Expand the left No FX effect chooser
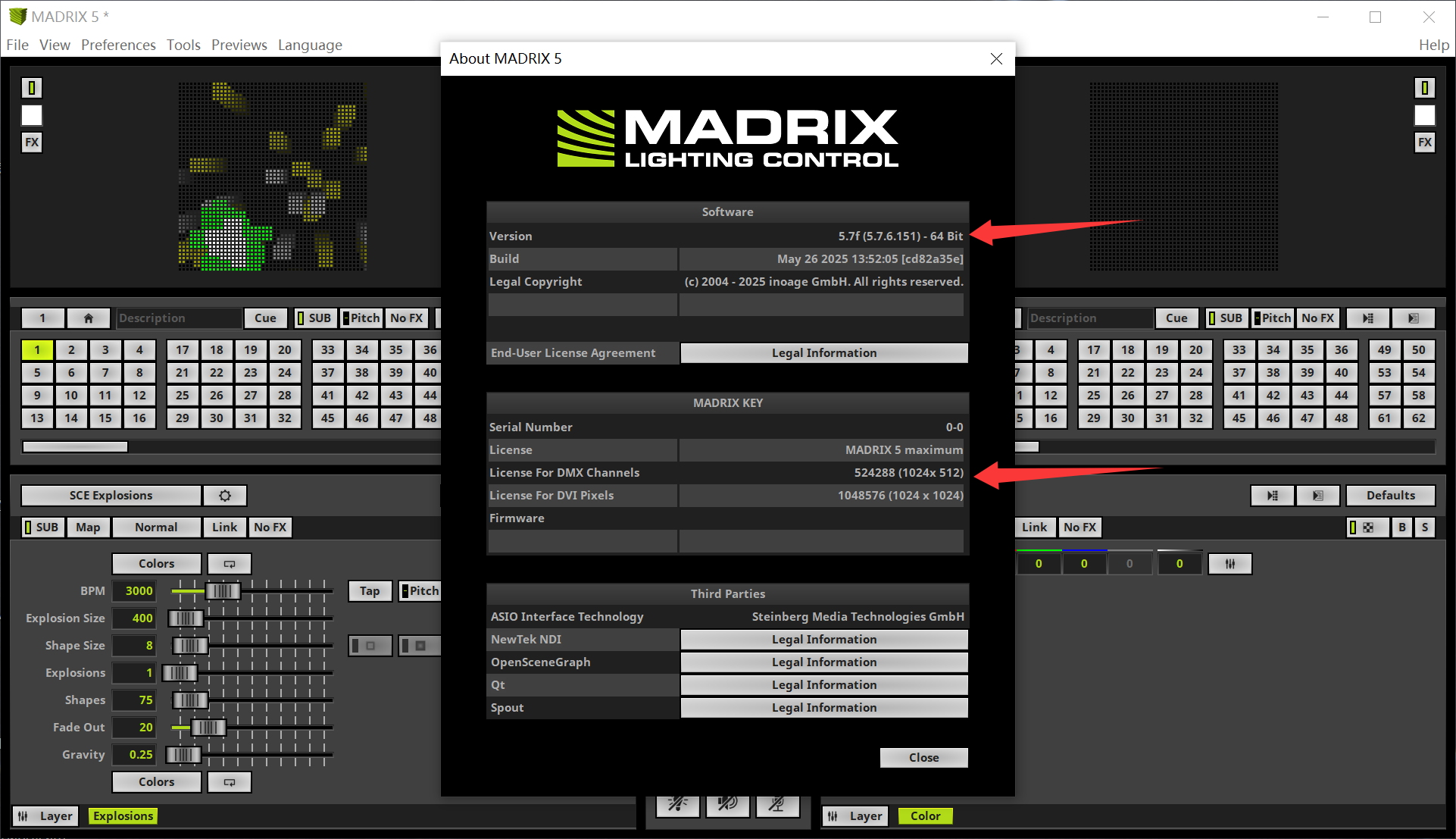Viewport: 1456px width, 839px height. point(270,528)
